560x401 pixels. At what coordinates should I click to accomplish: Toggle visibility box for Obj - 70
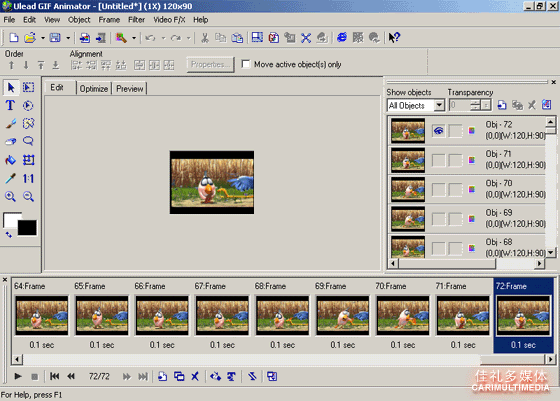pyautogui.click(x=438, y=189)
